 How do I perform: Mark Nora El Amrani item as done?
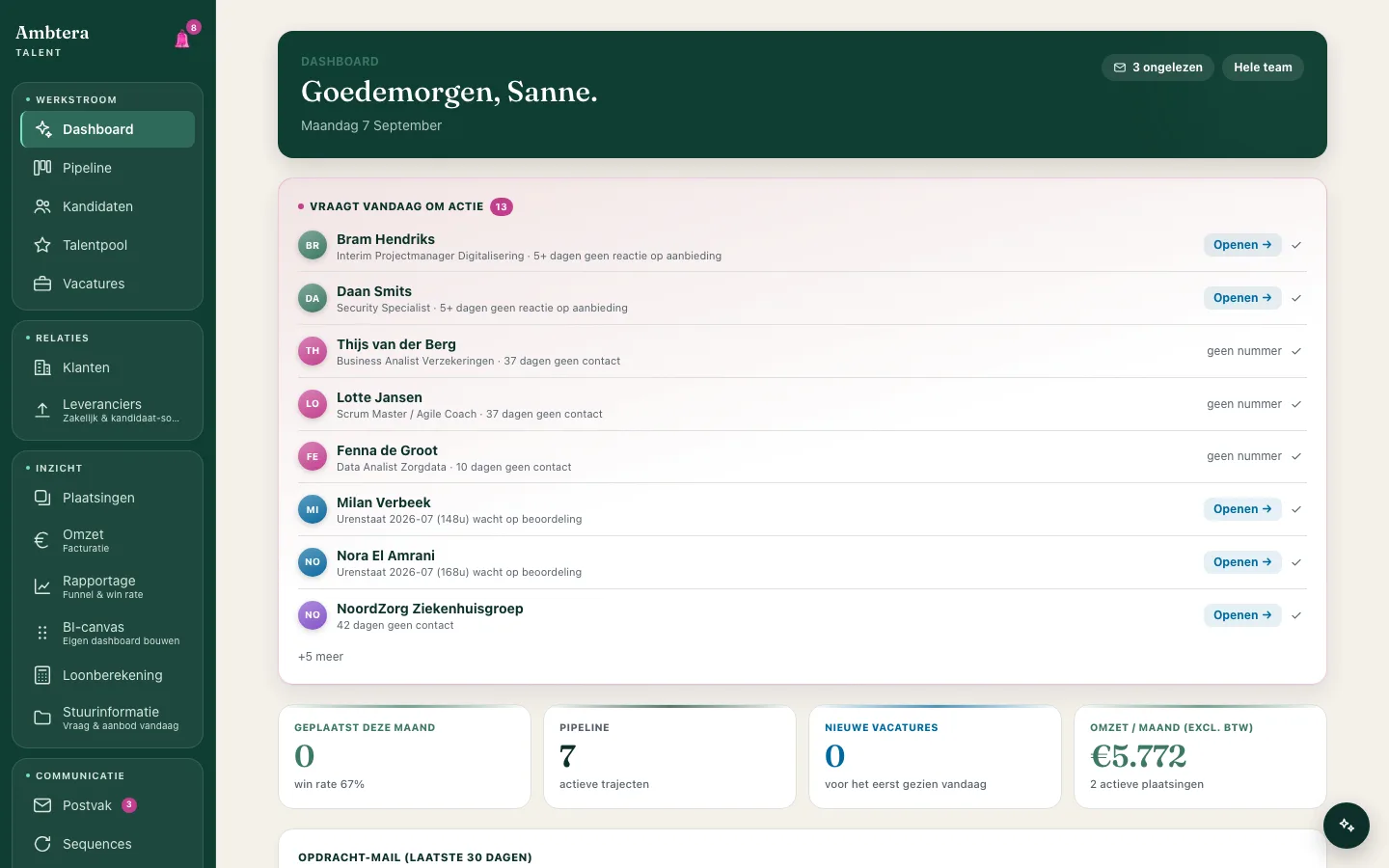coord(1296,562)
